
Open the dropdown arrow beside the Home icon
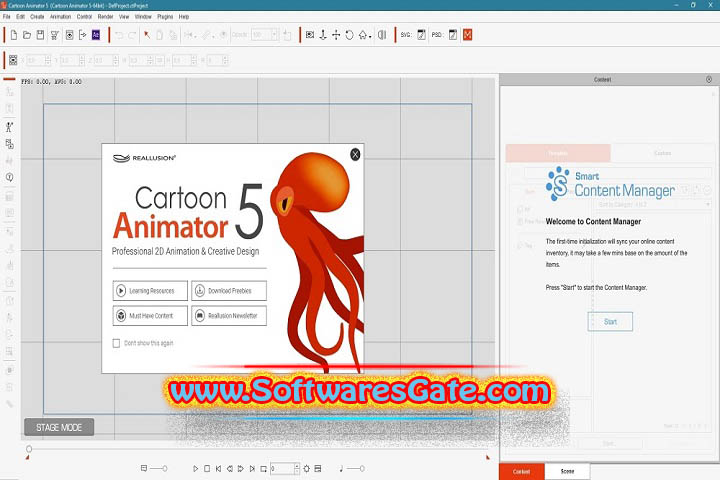tap(370, 37)
